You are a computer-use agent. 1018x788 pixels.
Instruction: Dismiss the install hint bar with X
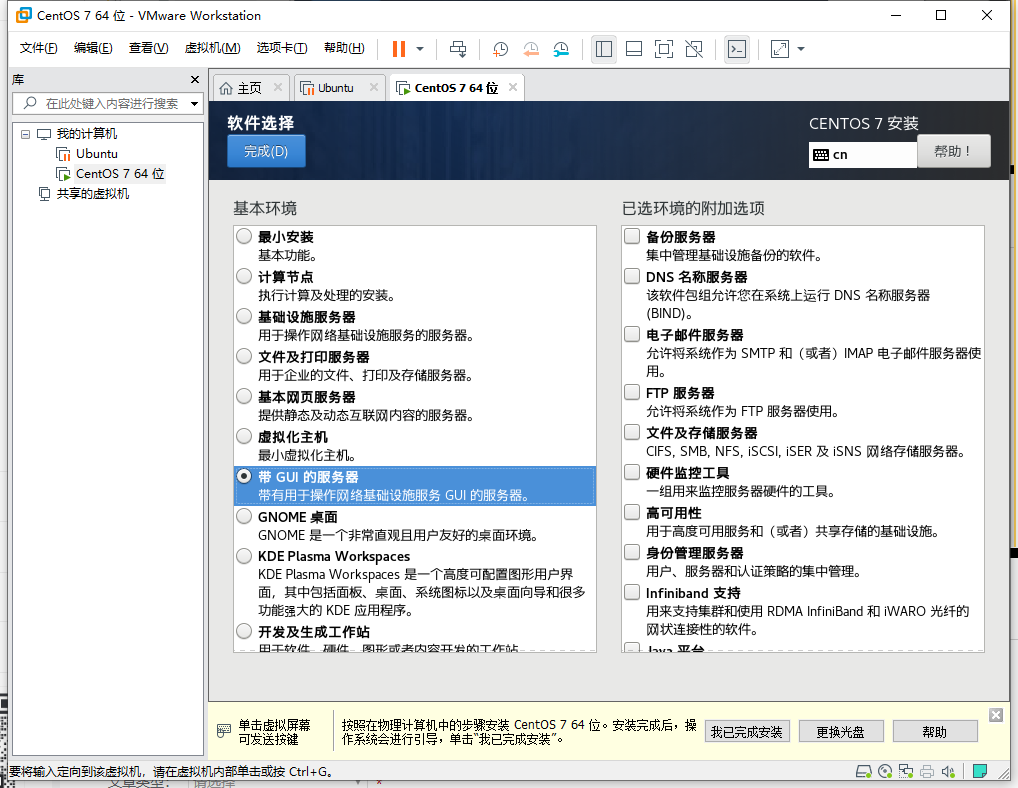click(x=996, y=715)
